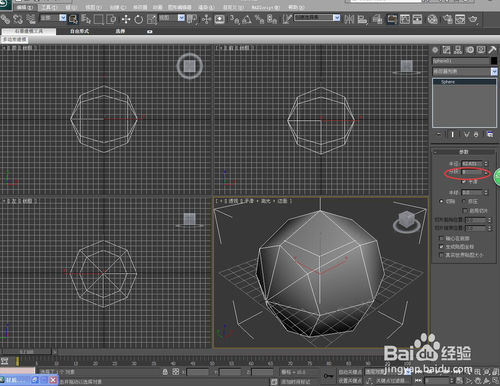500x386 pixels.
Task: Click the perspective viewport ViewCube
Action: (x=407, y=221)
